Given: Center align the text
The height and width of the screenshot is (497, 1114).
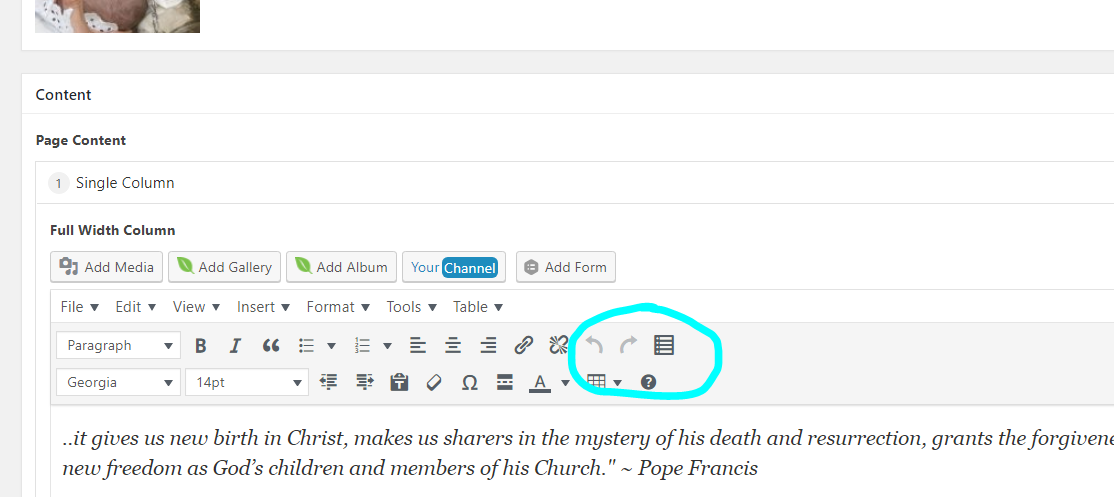Looking at the screenshot, I should pos(453,346).
